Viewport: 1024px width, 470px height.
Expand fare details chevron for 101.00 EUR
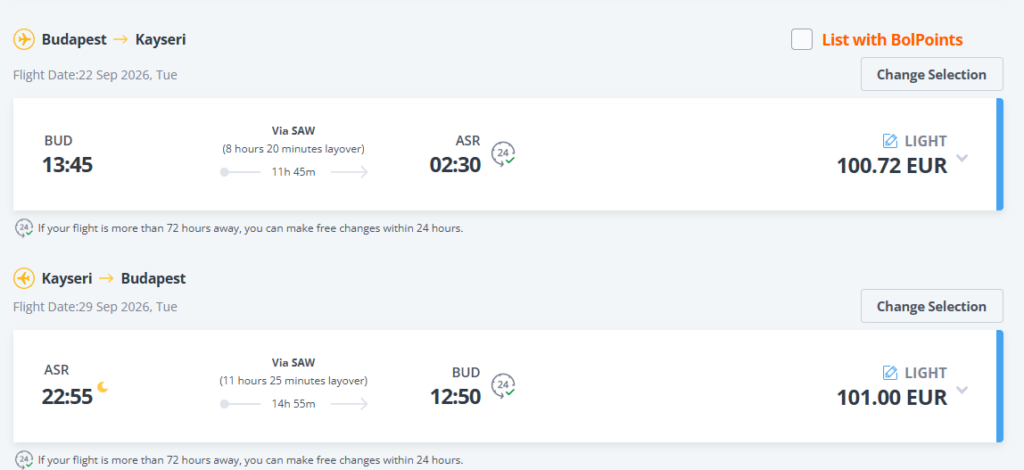coord(962,390)
